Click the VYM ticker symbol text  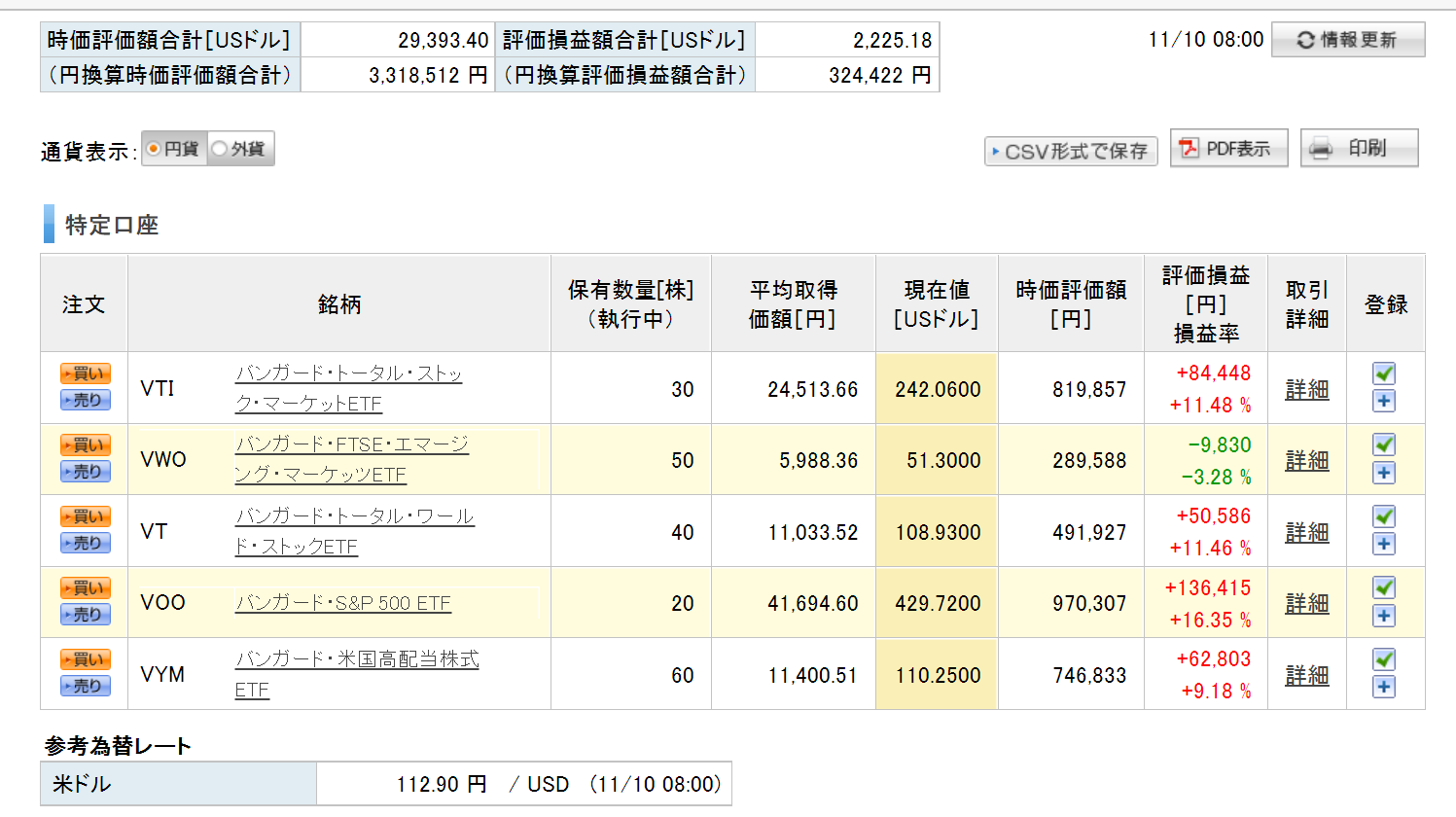162,675
